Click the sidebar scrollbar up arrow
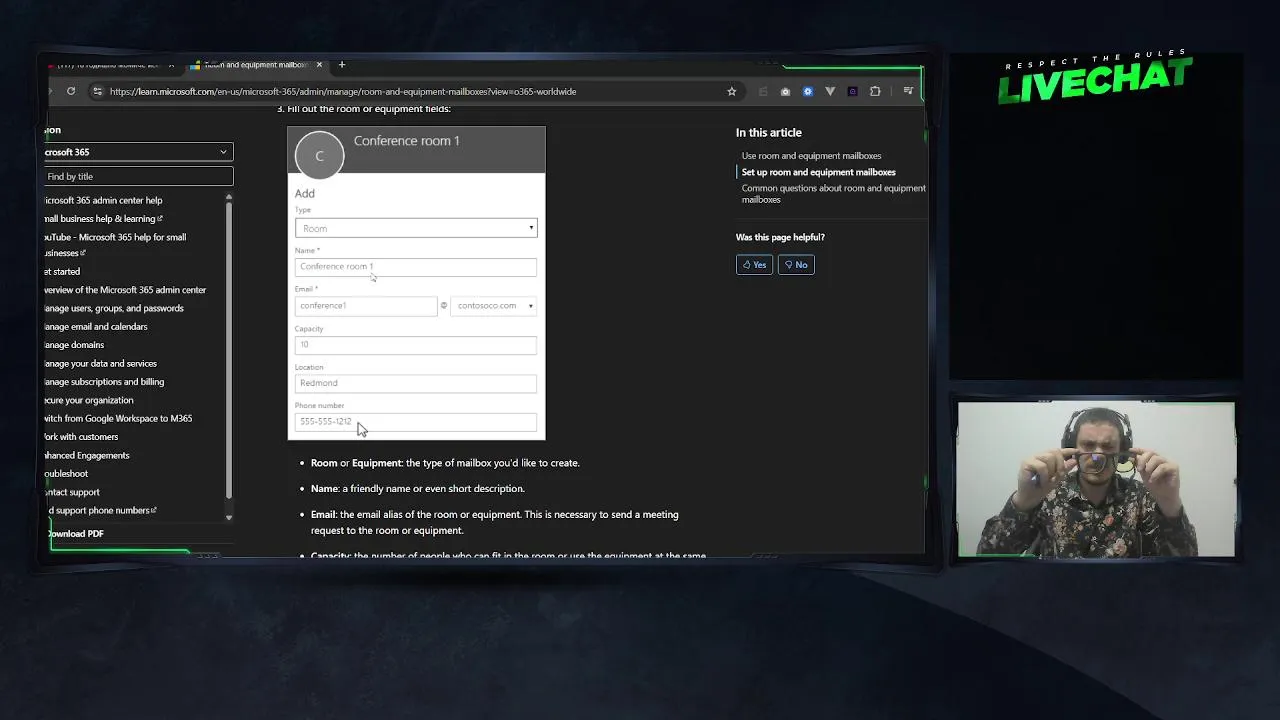1280x720 pixels. [229, 196]
